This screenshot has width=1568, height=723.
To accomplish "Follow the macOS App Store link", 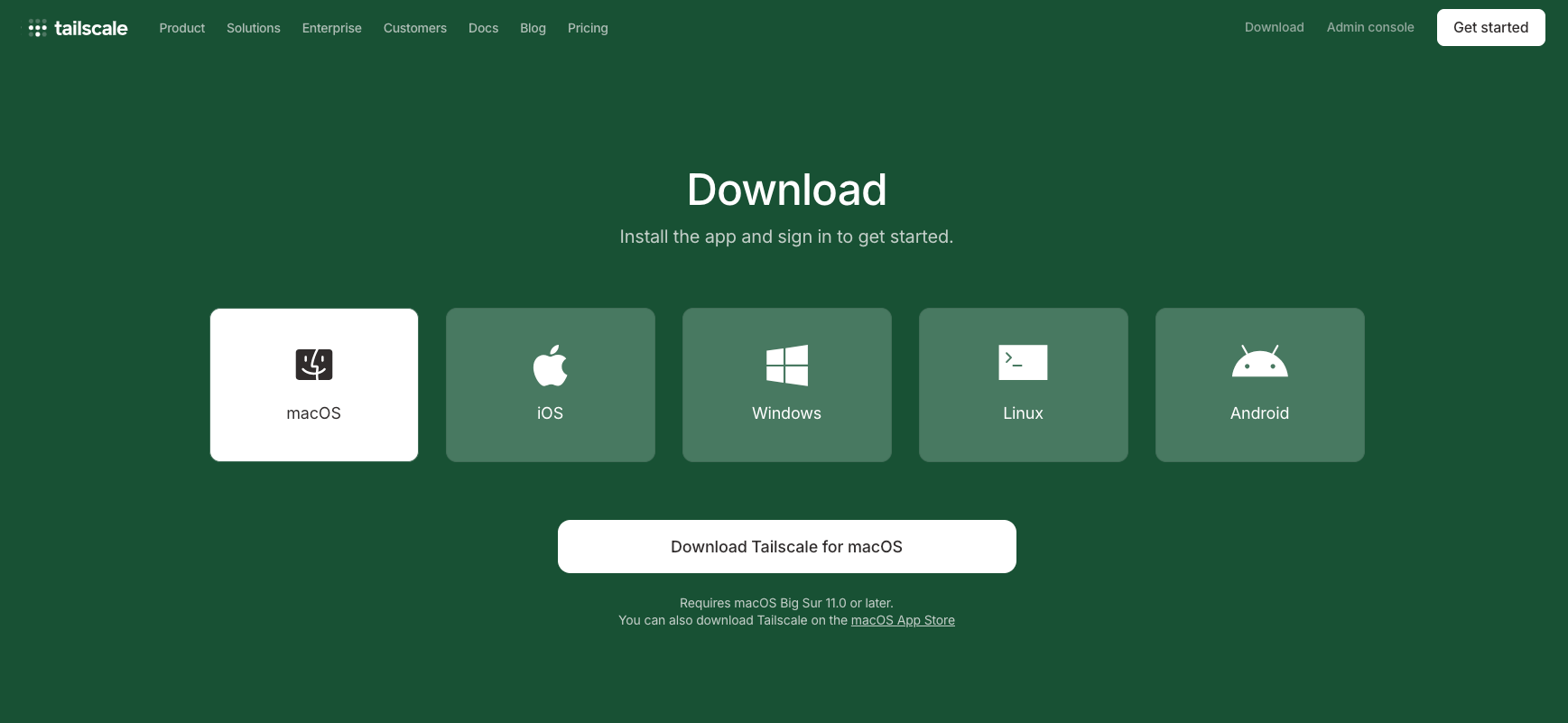I will click(x=903, y=620).
